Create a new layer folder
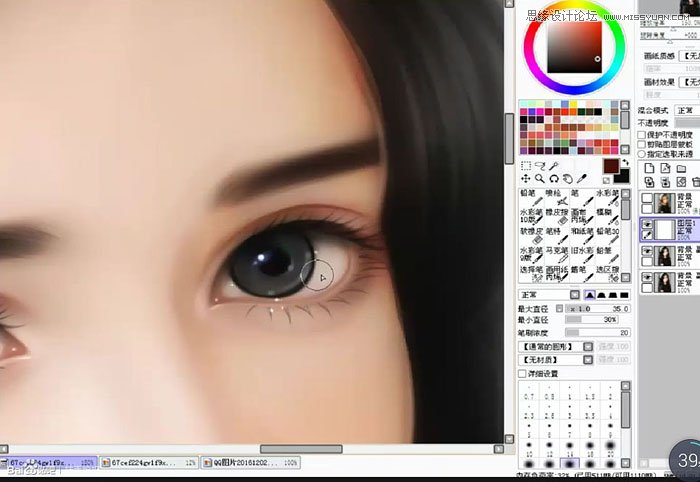 pos(681,168)
